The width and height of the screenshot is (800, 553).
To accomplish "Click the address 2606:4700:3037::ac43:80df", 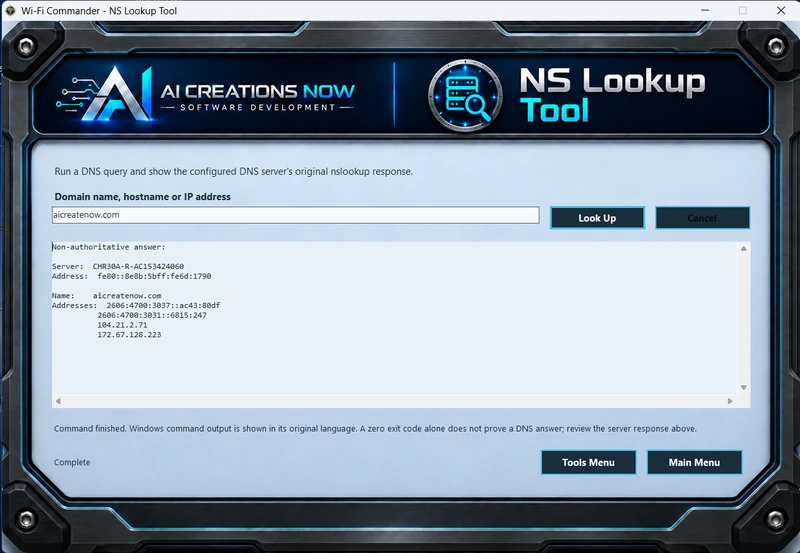I will click(163, 305).
